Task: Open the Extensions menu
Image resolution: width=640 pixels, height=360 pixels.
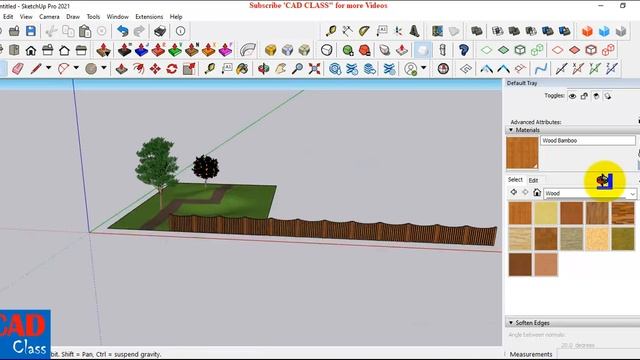Action: 149,17
